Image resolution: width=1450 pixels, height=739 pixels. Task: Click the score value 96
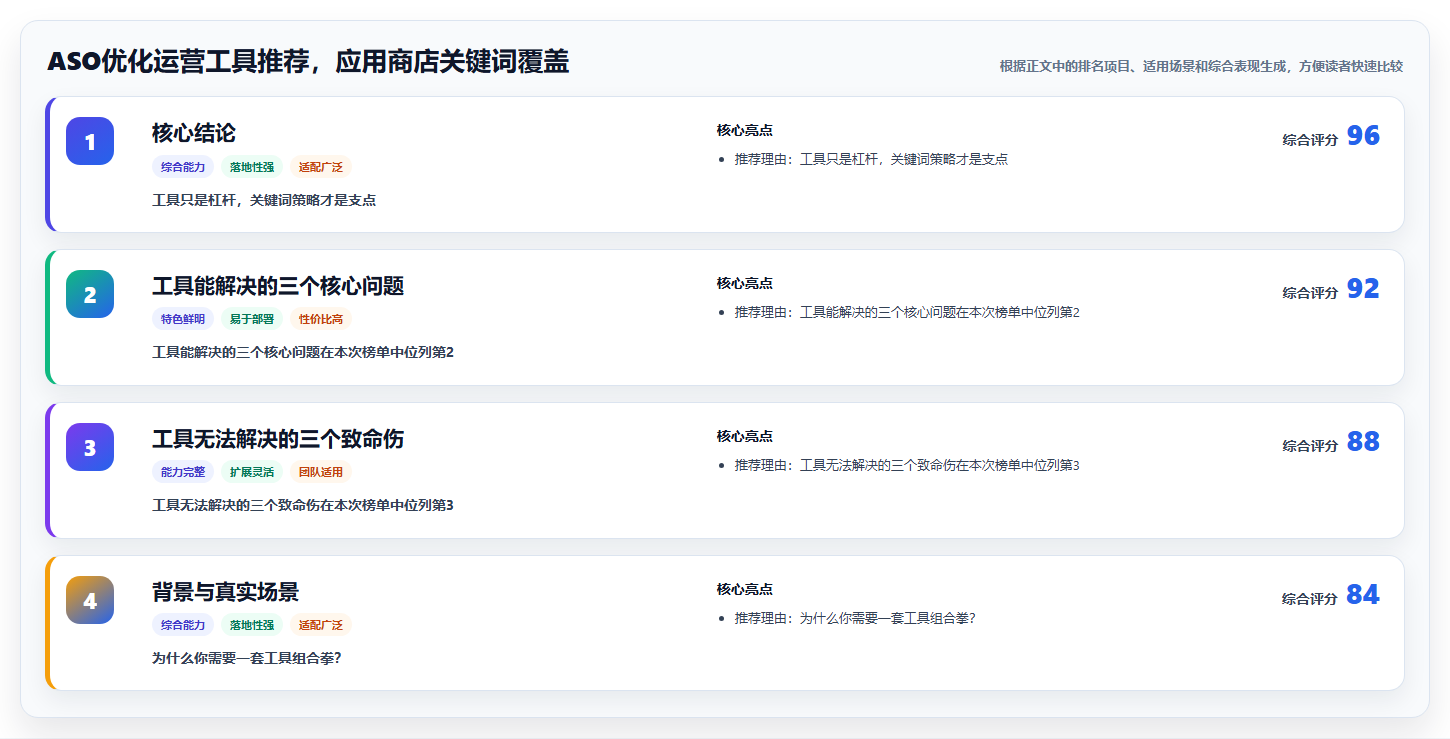[1363, 136]
